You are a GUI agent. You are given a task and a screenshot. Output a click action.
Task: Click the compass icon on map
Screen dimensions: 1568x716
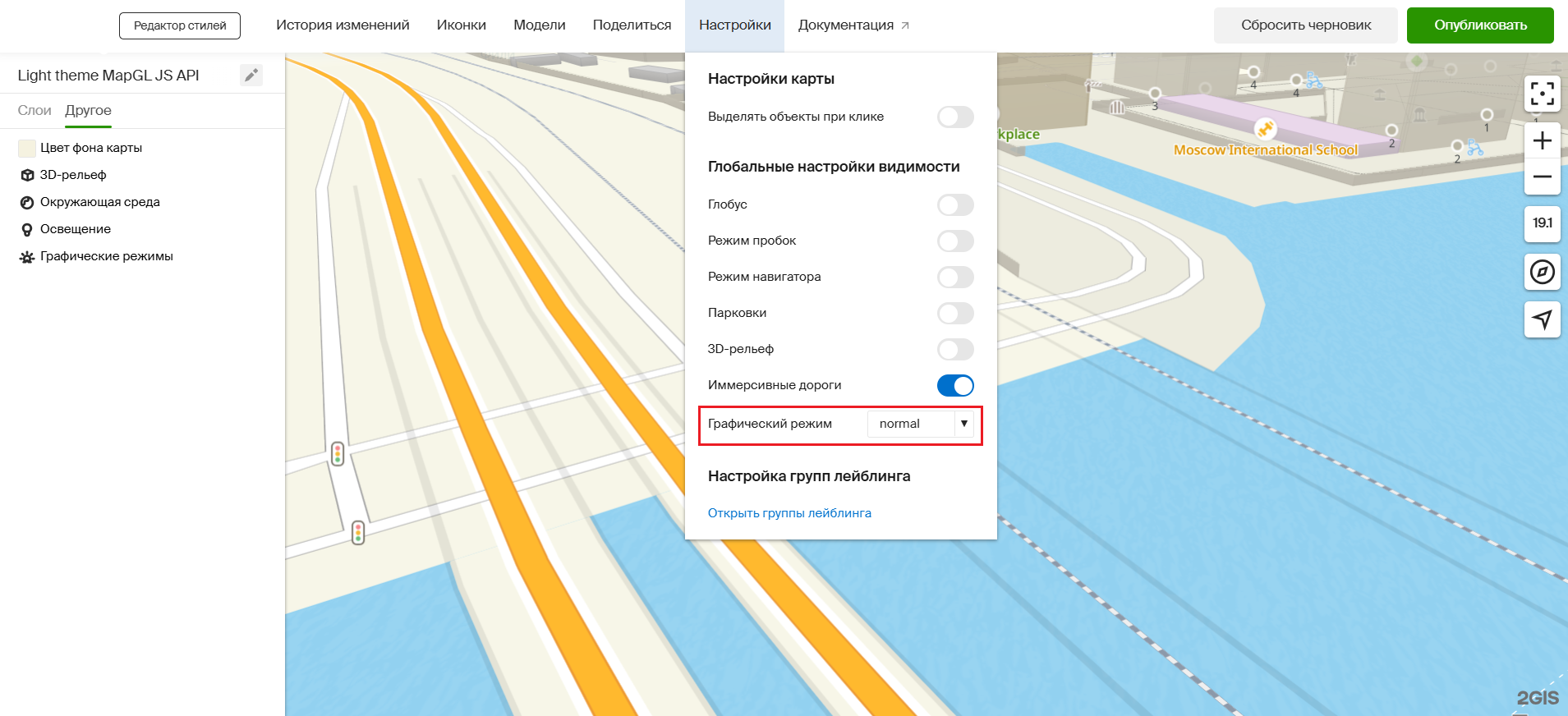[1542, 272]
